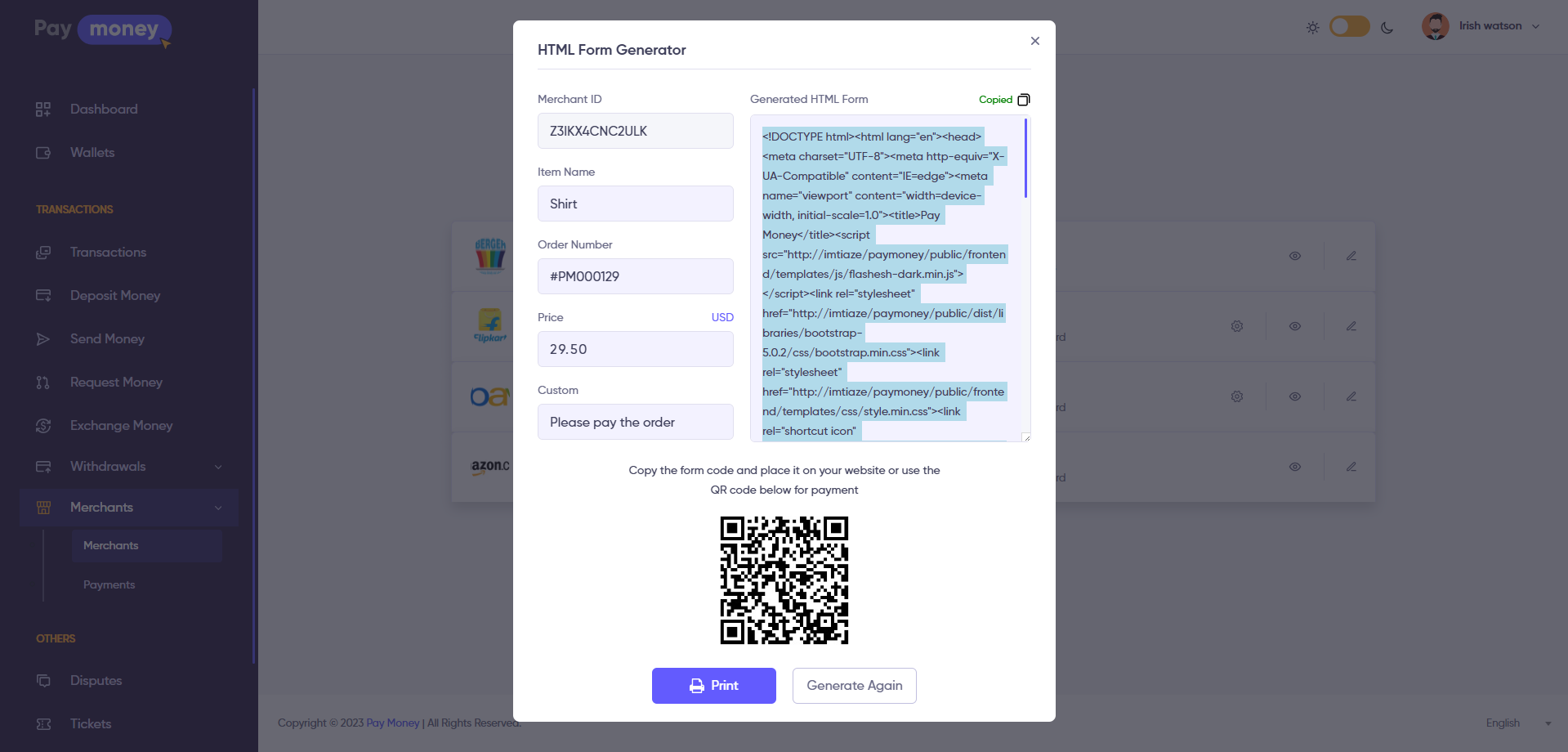Expand the Withdrawals submenu
Screen dimensions: 1568x752
point(217,467)
